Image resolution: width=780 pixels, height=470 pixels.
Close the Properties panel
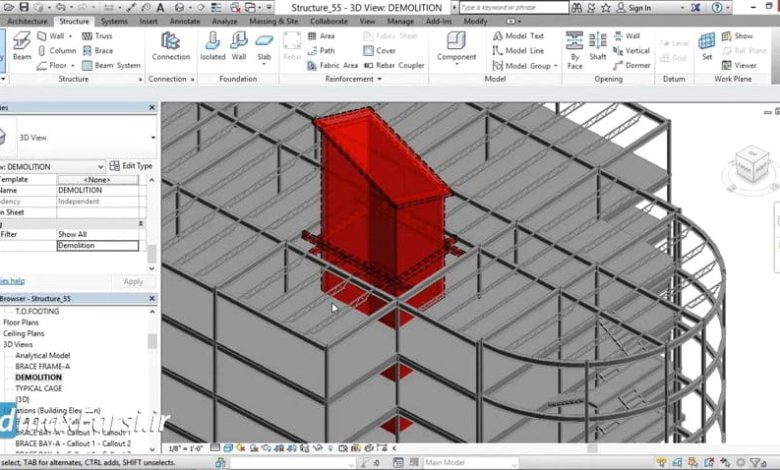coord(152,107)
